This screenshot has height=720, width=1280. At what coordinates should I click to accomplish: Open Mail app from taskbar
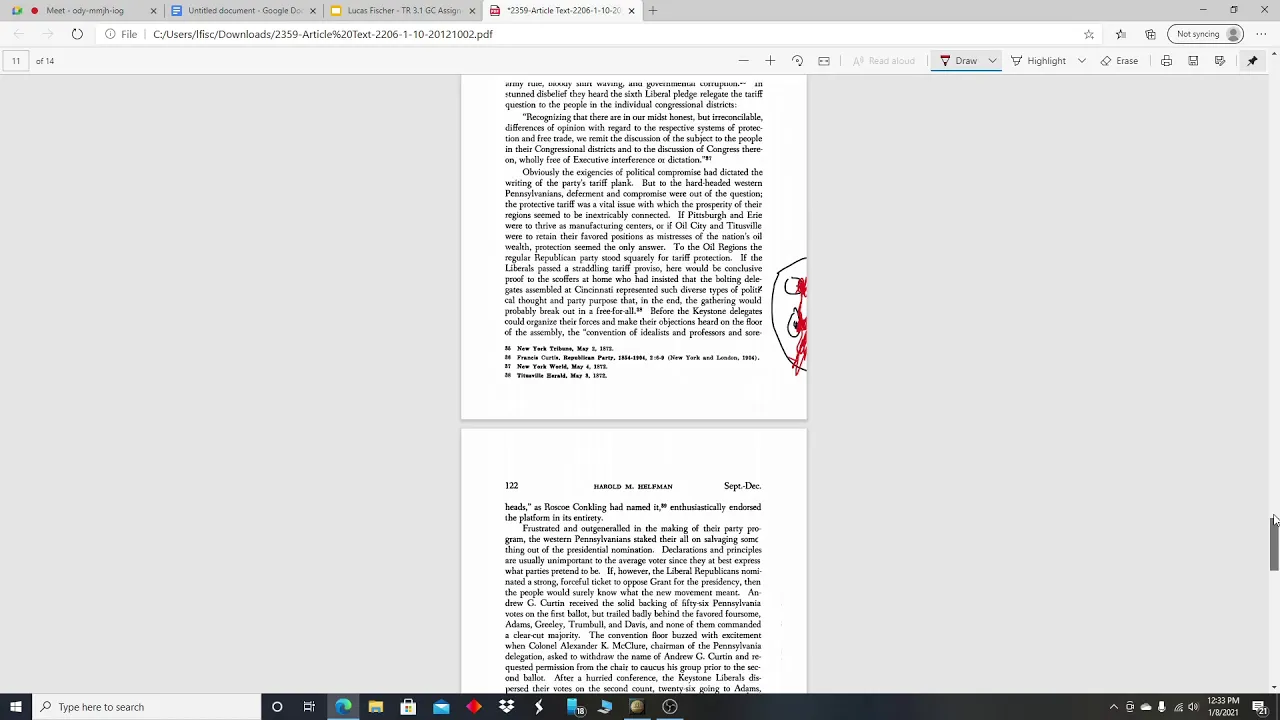point(441,707)
